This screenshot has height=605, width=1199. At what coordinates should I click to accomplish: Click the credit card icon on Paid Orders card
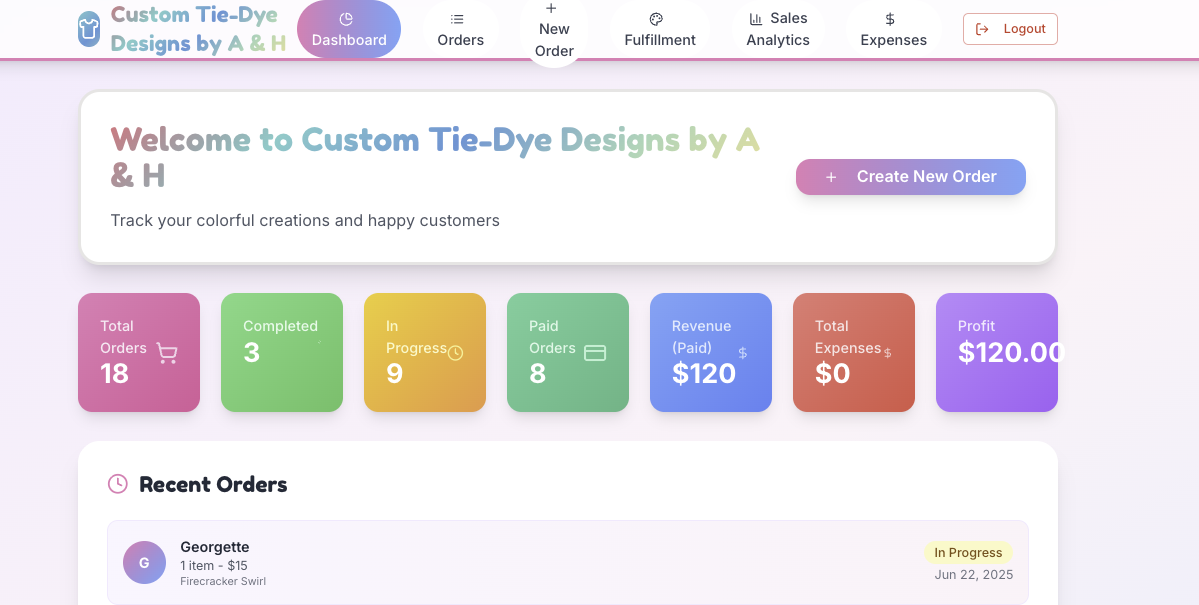593,352
